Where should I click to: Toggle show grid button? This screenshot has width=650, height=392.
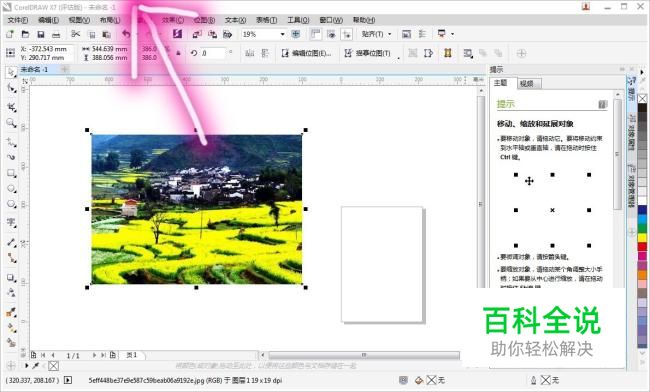[x=331, y=34]
